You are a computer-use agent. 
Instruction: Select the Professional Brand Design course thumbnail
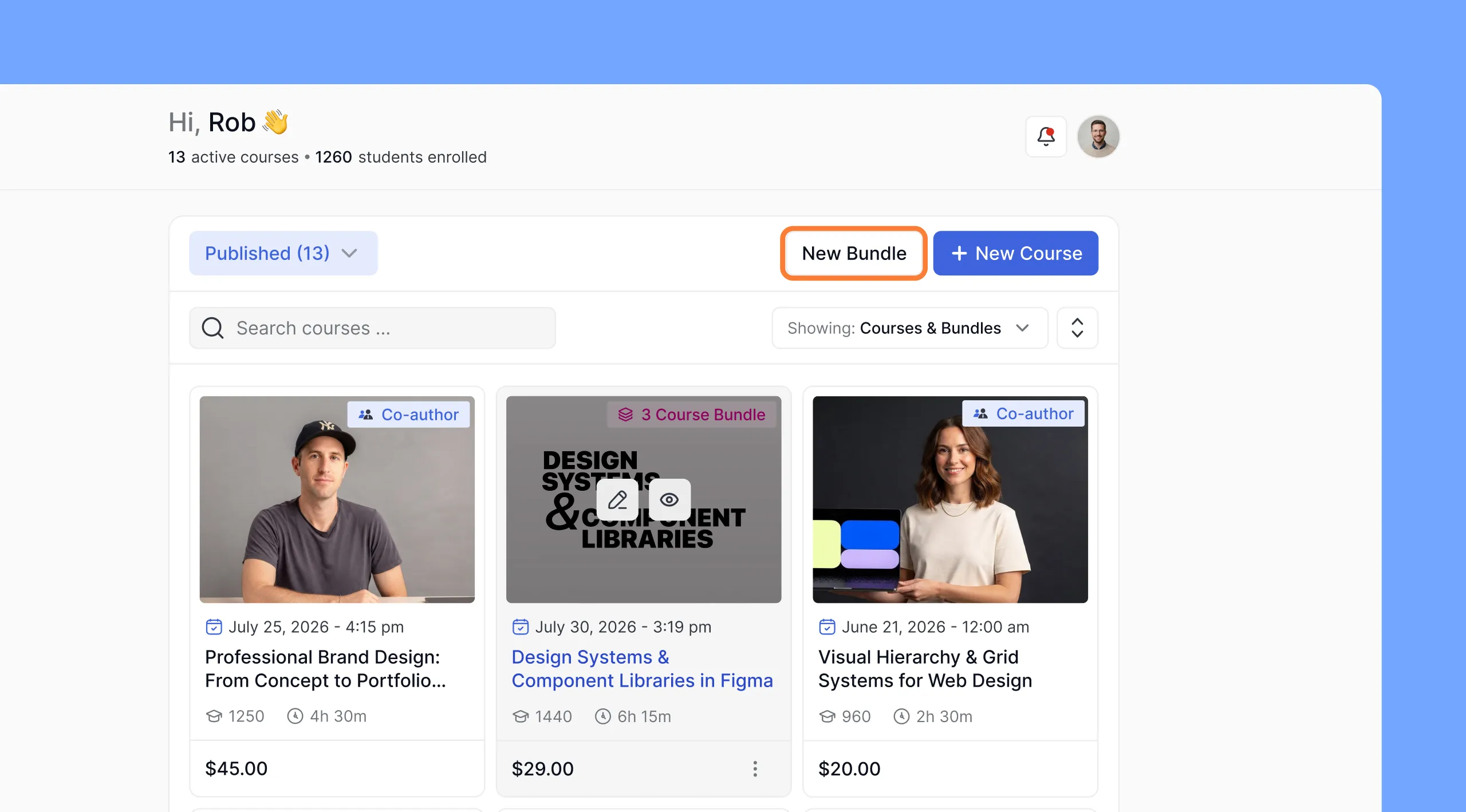click(337, 499)
